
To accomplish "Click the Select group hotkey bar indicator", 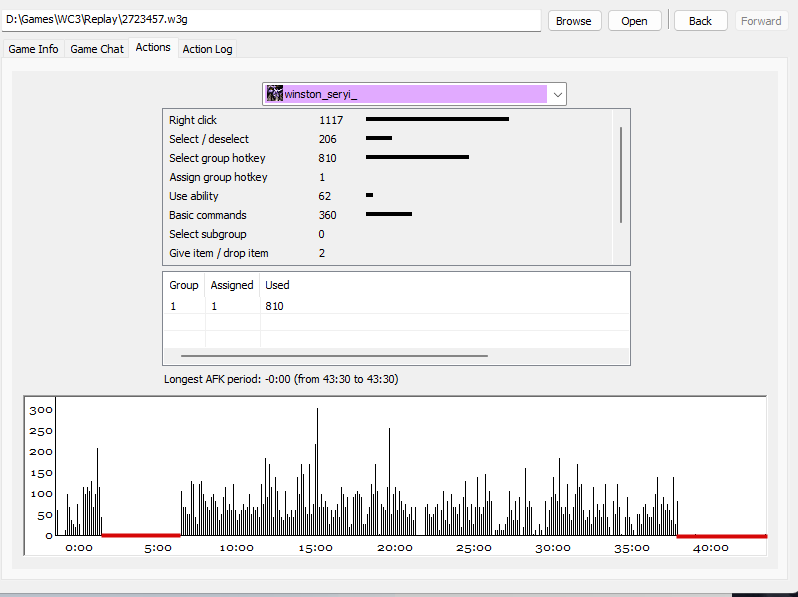I will coord(417,157).
